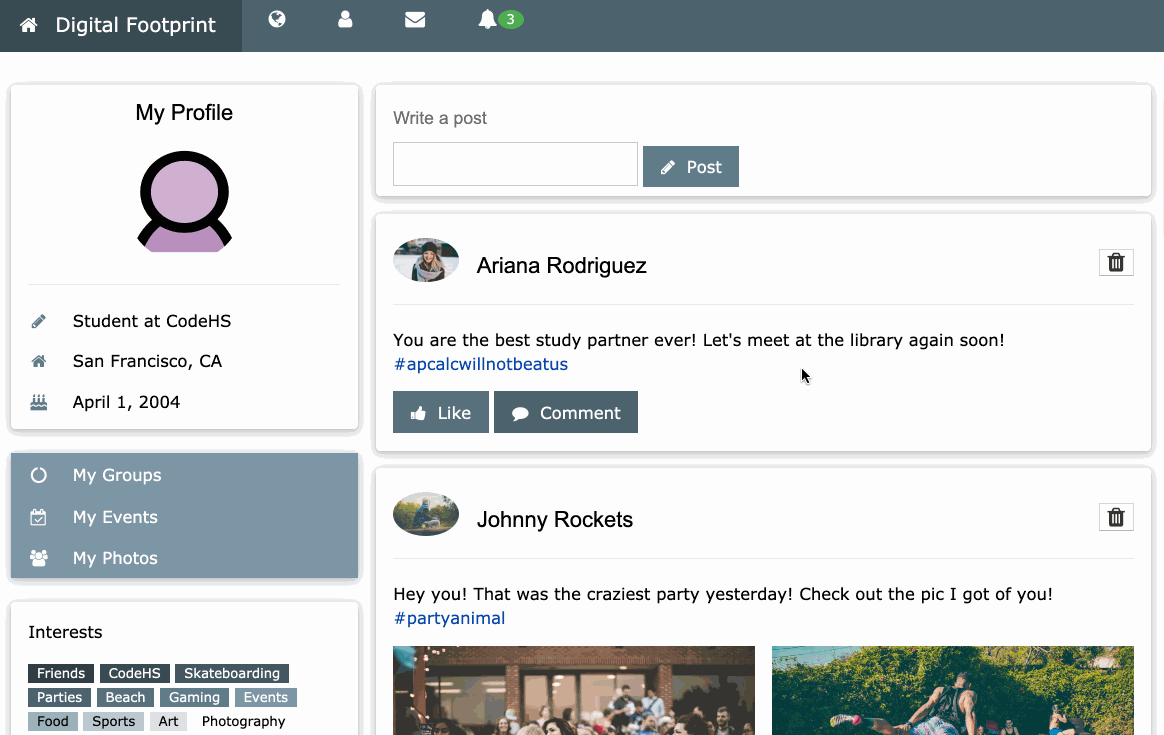Screen dimensions: 1164x735
Task: Click the circle icon beside My Groups
Action: tap(39, 475)
